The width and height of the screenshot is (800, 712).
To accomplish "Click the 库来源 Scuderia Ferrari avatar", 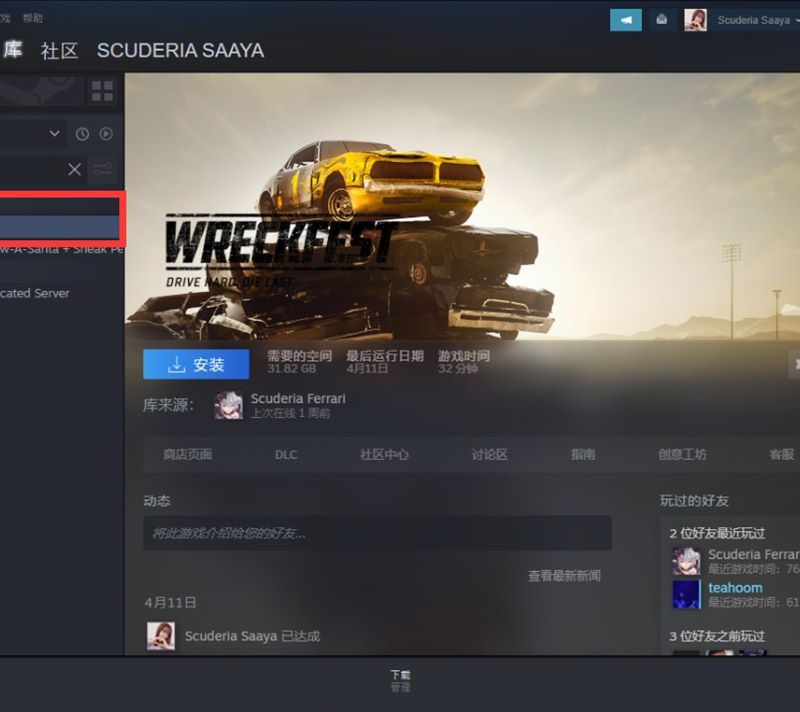I will [x=229, y=405].
